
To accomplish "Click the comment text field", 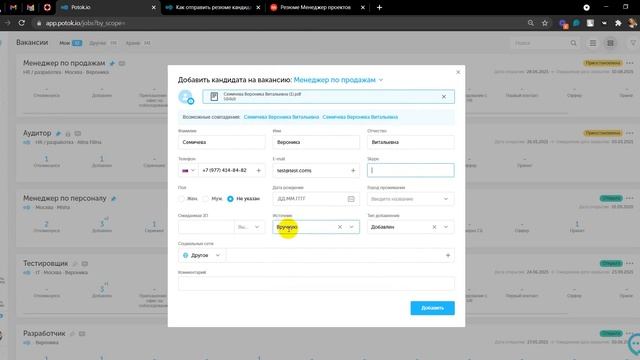I will tap(316, 283).
